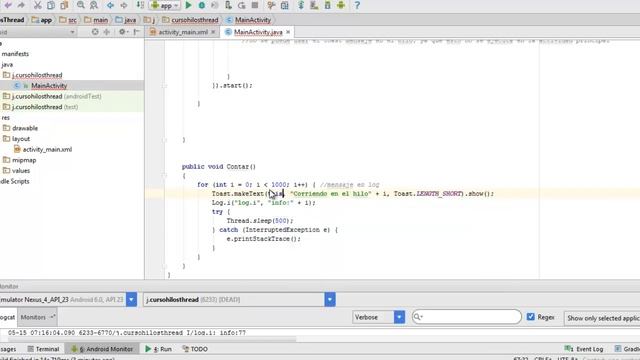The height and width of the screenshot is (360, 640).
Task: Click the Make Project icon
Action: click(x=140, y=5)
